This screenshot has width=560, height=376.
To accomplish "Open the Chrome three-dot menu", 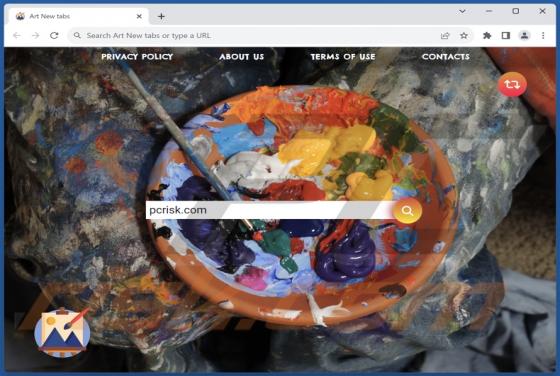I will tap(543, 35).
